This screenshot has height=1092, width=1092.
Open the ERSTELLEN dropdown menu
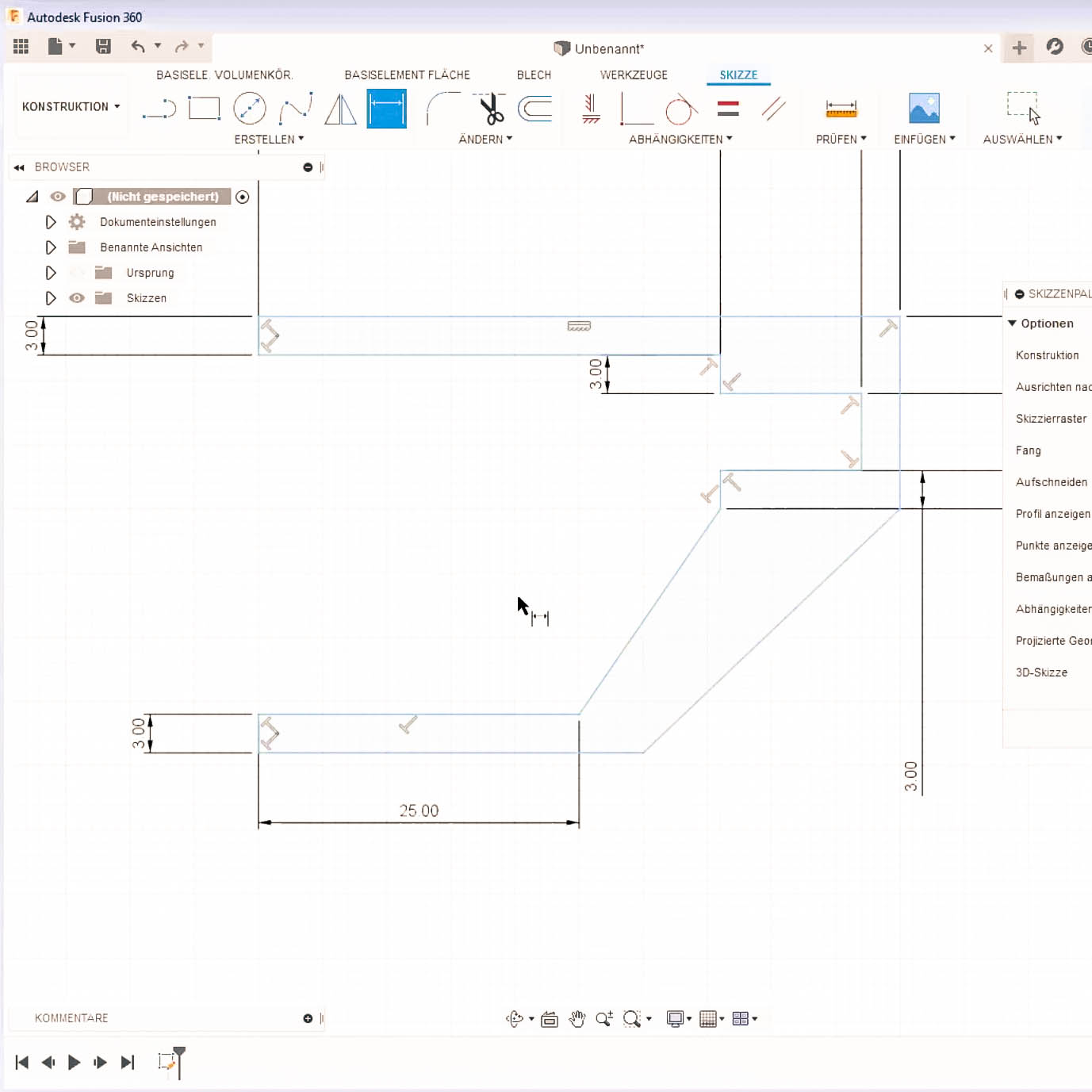269,139
